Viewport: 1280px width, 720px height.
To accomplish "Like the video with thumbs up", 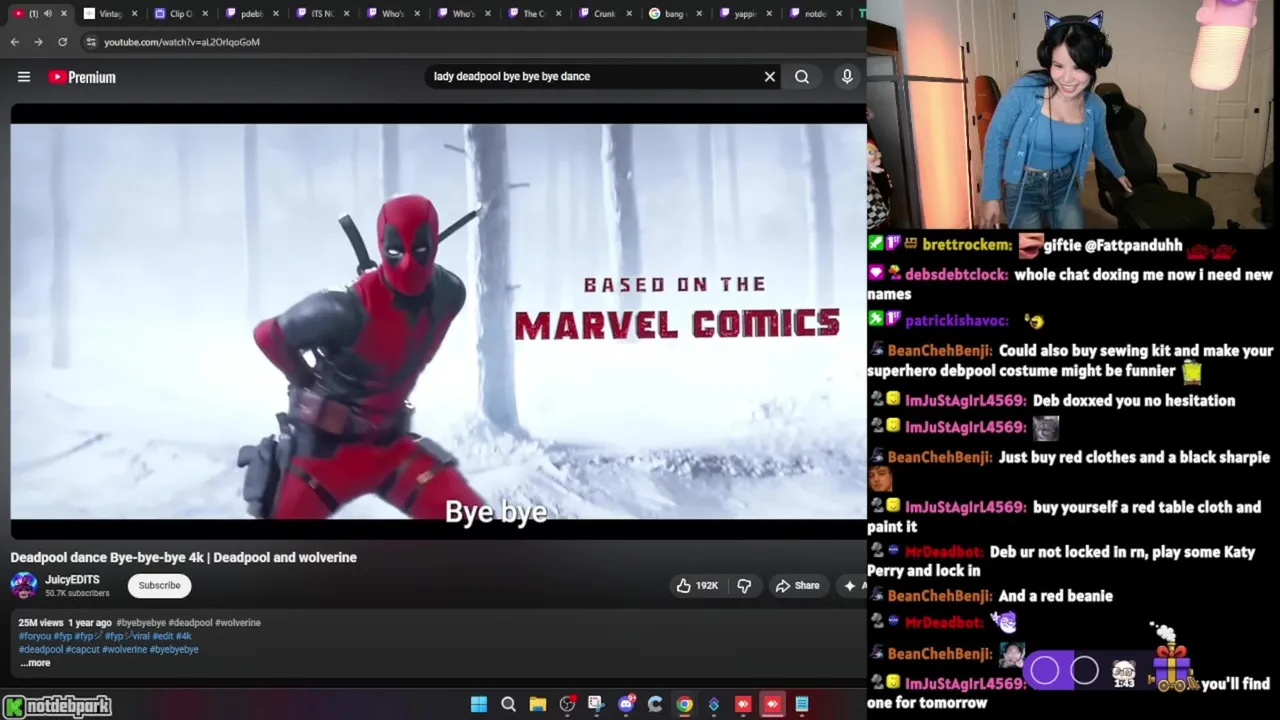I will coord(696,585).
